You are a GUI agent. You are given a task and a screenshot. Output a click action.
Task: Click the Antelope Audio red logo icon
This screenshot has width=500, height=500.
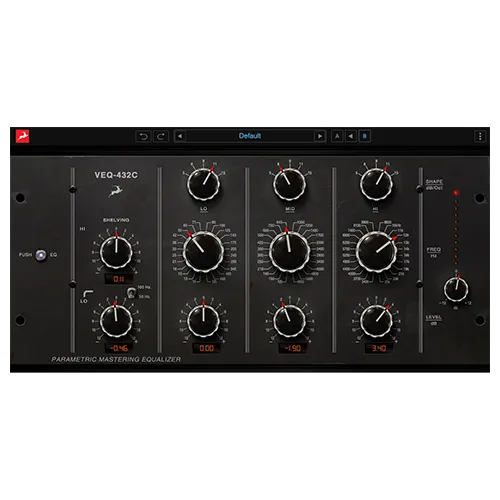click(23, 136)
